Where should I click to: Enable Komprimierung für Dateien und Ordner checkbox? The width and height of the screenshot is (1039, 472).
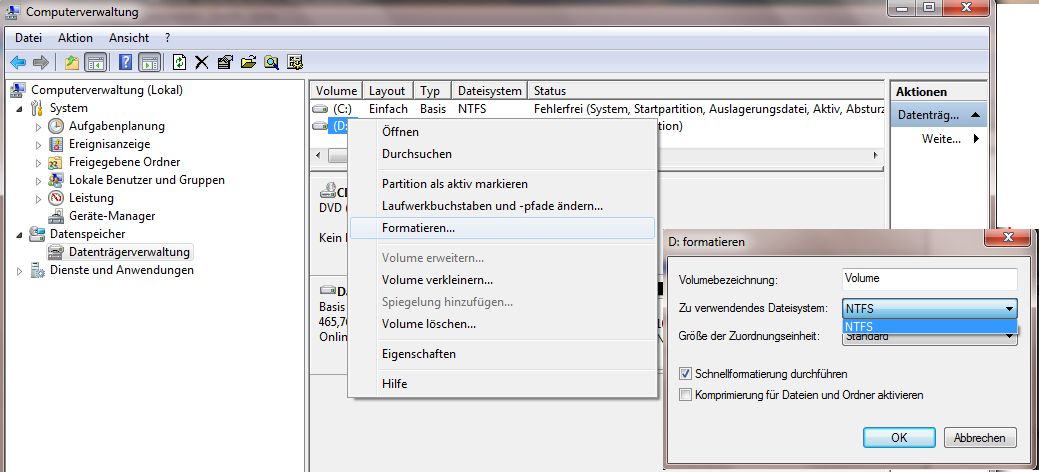pyautogui.click(x=686, y=395)
